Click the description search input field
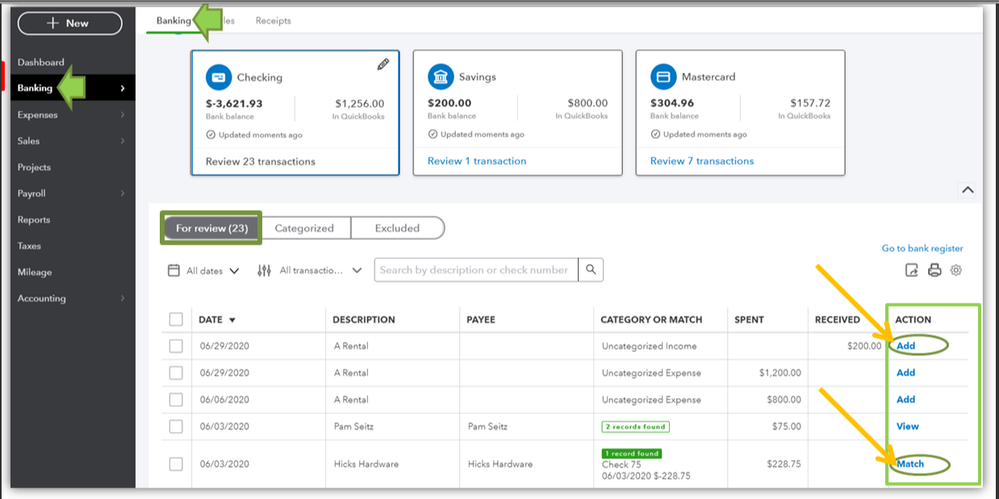 click(x=474, y=270)
